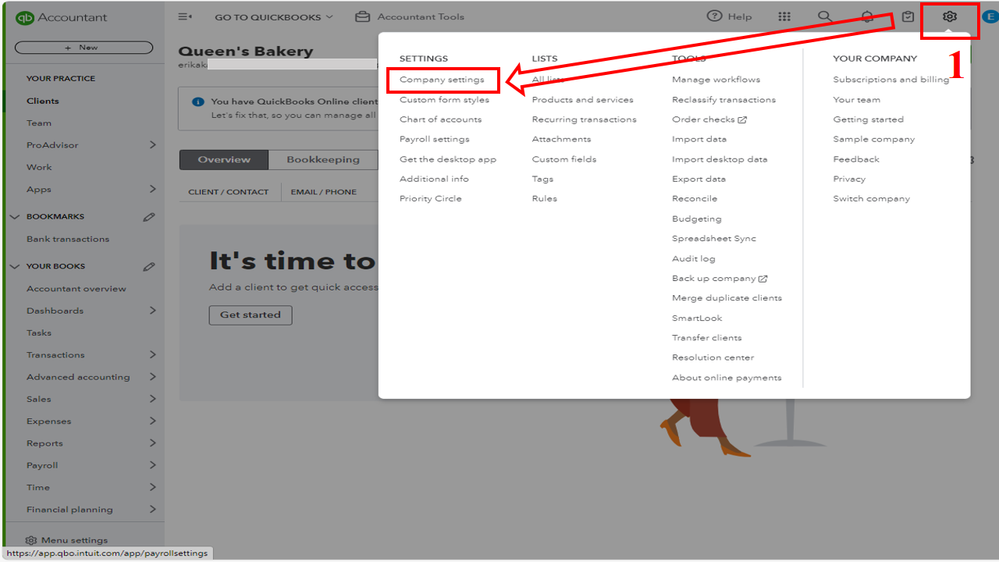Click the settings gear icon
Screen dimensions: 999x562
[949, 17]
